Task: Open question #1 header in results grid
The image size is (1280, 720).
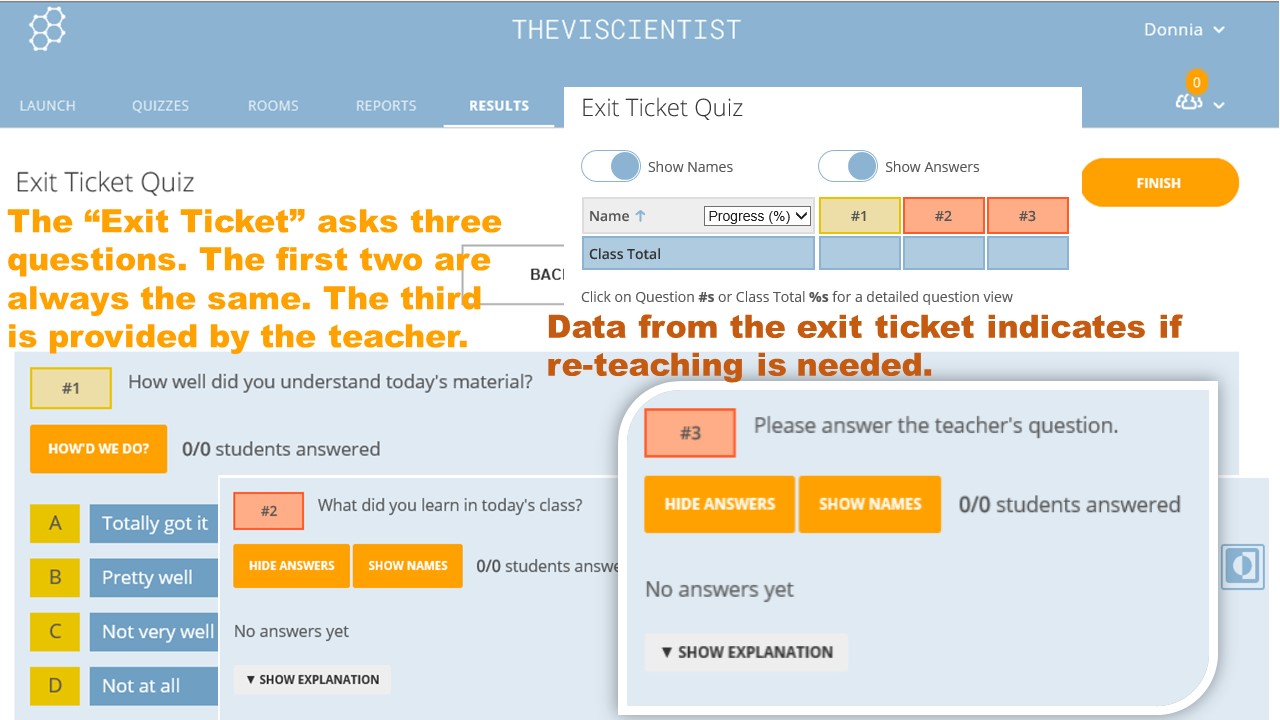Action: coord(859,215)
